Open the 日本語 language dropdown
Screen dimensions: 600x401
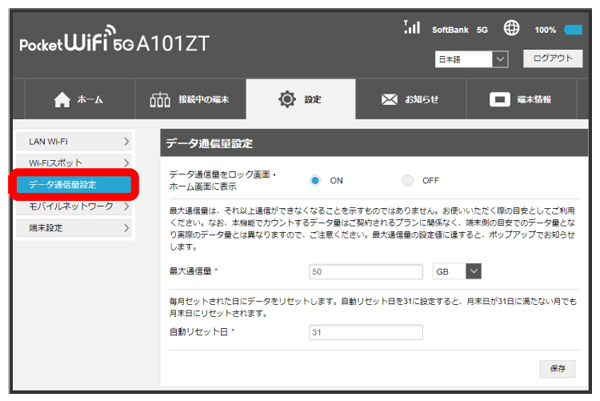pyautogui.click(x=472, y=60)
